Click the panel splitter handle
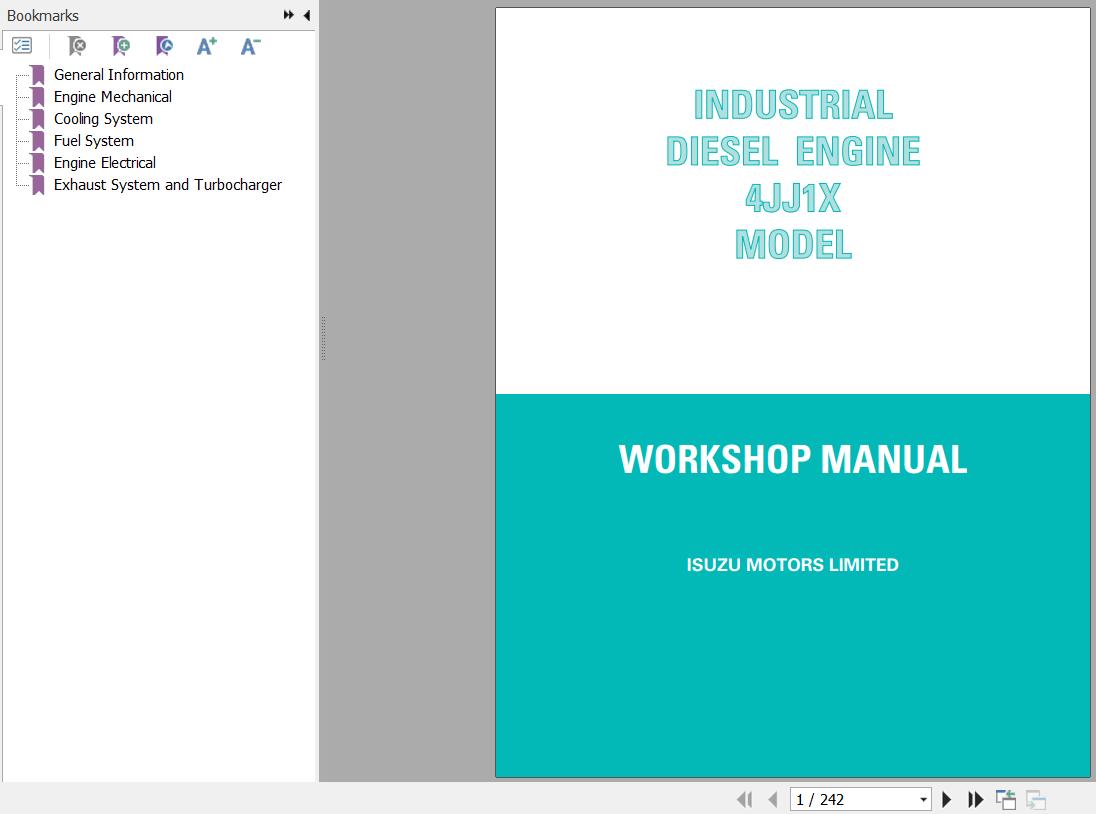Viewport: 1096px width, 814px height. coord(323,338)
